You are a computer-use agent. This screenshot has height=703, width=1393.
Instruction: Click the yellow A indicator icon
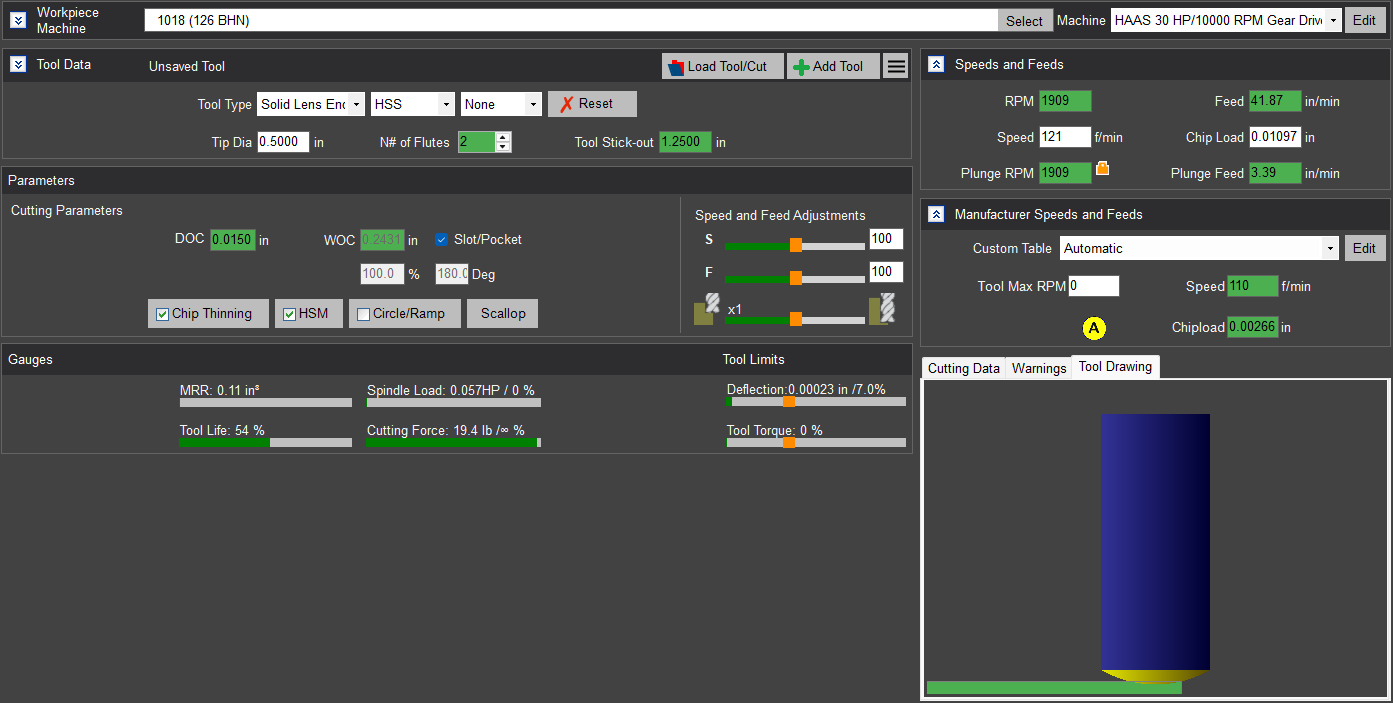(1094, 327)
